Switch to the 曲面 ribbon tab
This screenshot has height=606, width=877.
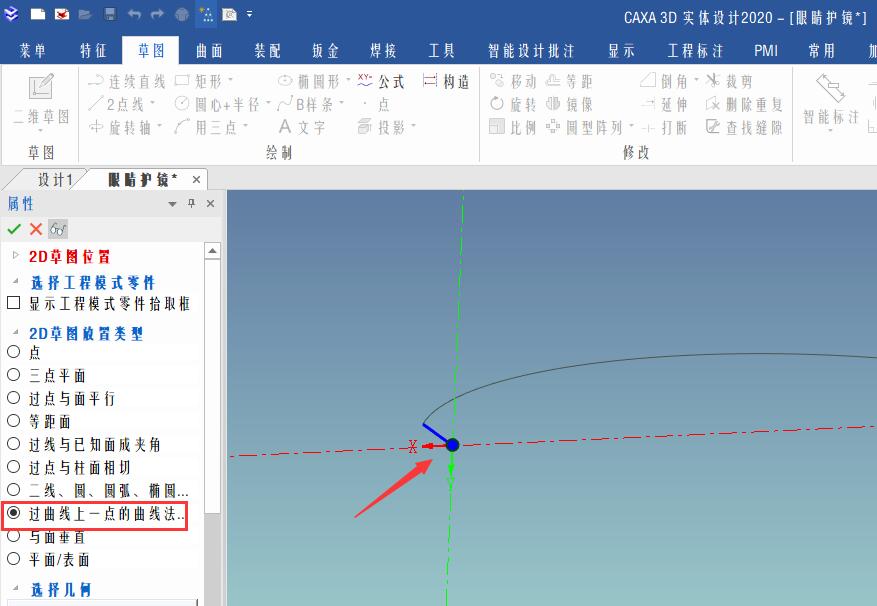[209, 49]
